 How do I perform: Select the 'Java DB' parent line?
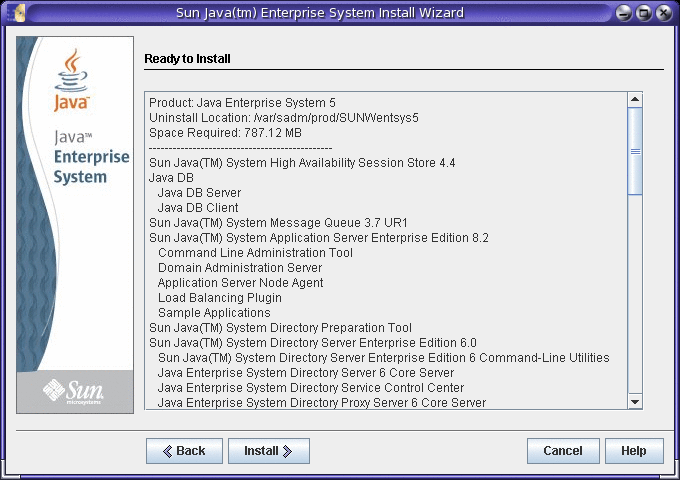point(171,178)
